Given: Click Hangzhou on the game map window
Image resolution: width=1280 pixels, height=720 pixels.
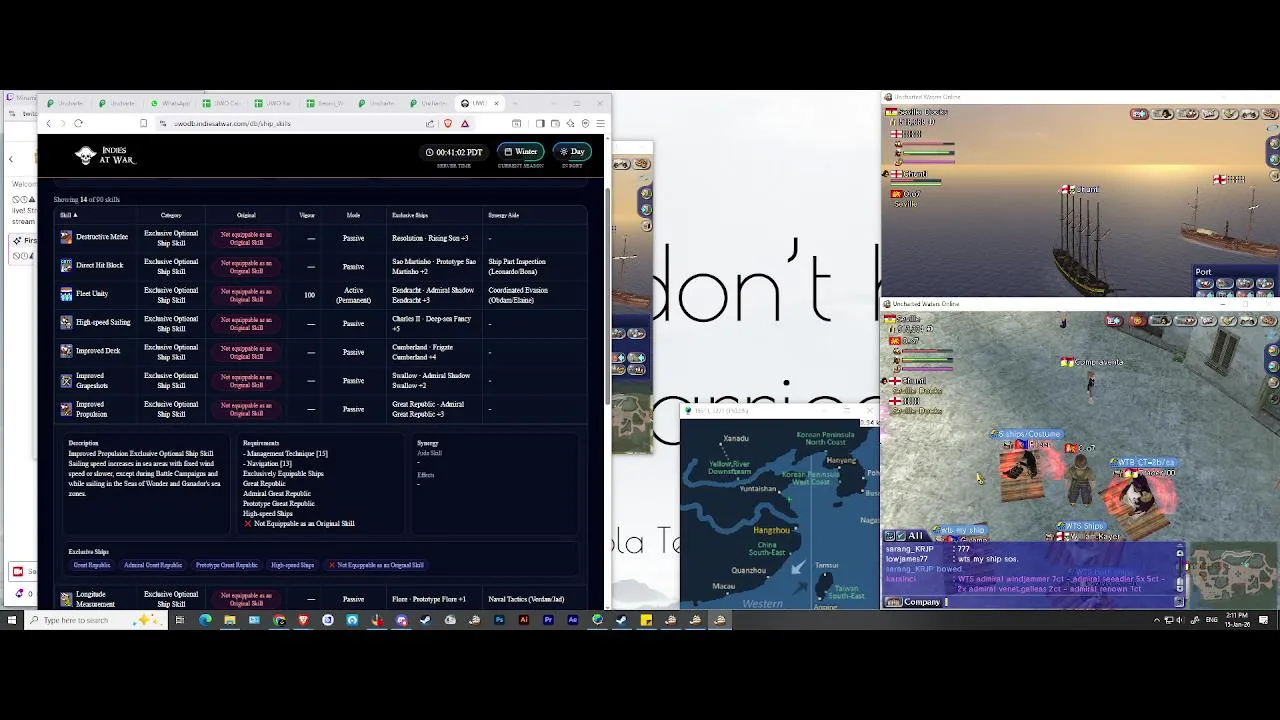Looking at the screenshot, I should pos(771,530).
